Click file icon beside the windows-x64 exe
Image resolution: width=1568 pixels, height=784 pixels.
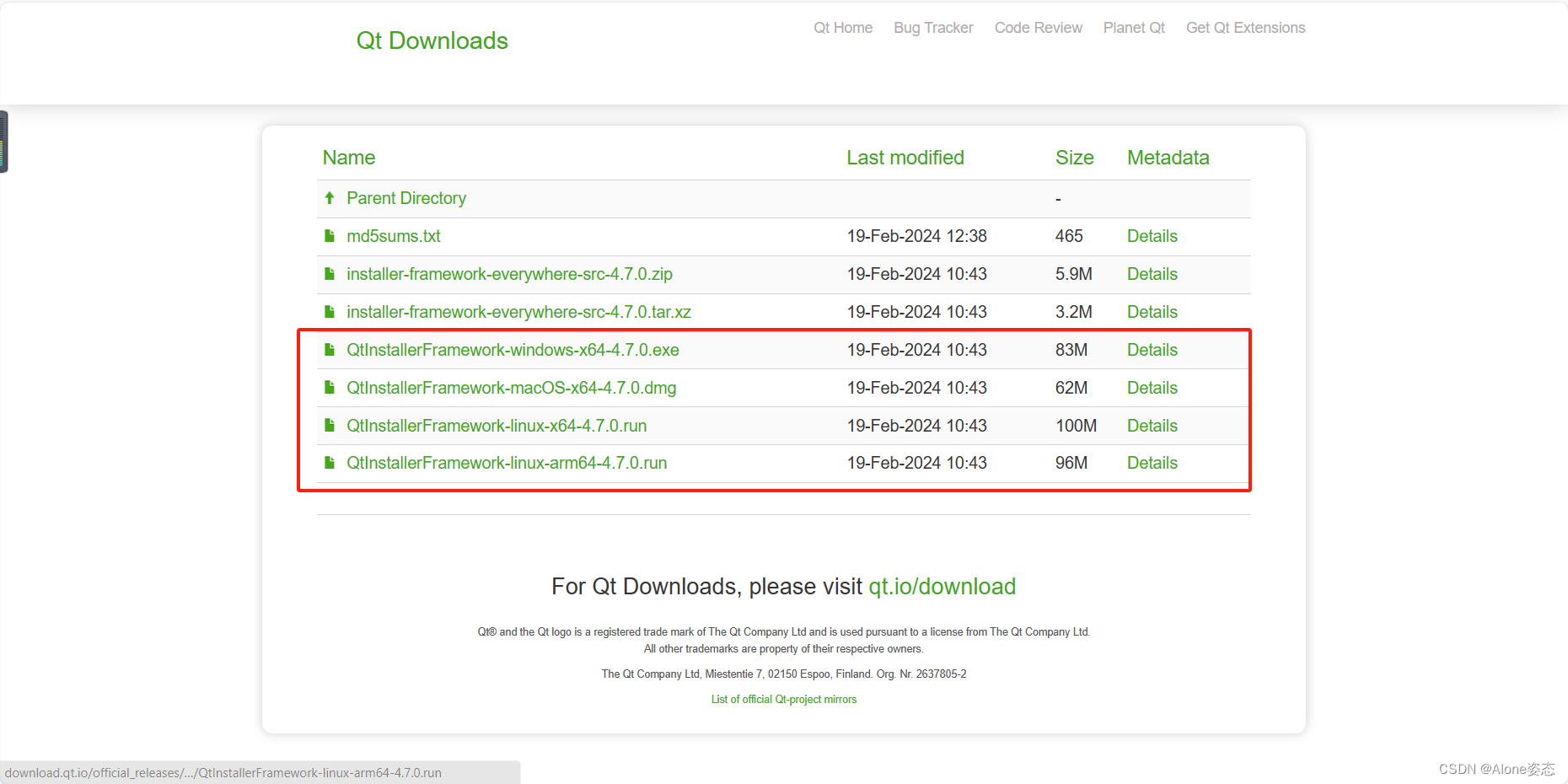coord(330,350)
